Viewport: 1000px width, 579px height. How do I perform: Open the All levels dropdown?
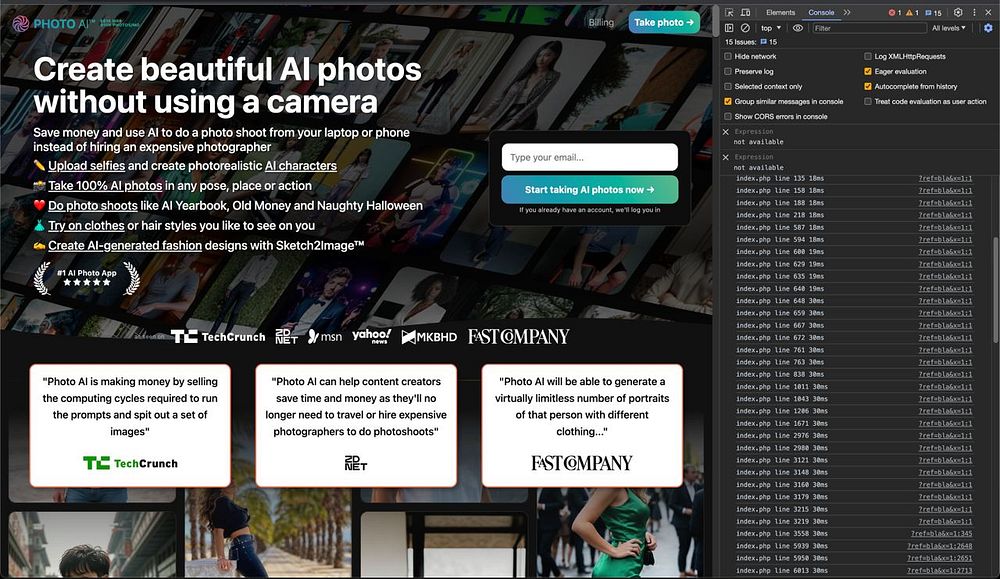pos(949,28)
